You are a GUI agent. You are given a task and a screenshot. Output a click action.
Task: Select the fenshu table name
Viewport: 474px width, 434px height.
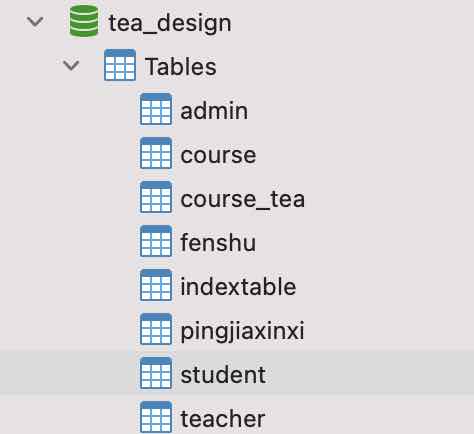218,242
